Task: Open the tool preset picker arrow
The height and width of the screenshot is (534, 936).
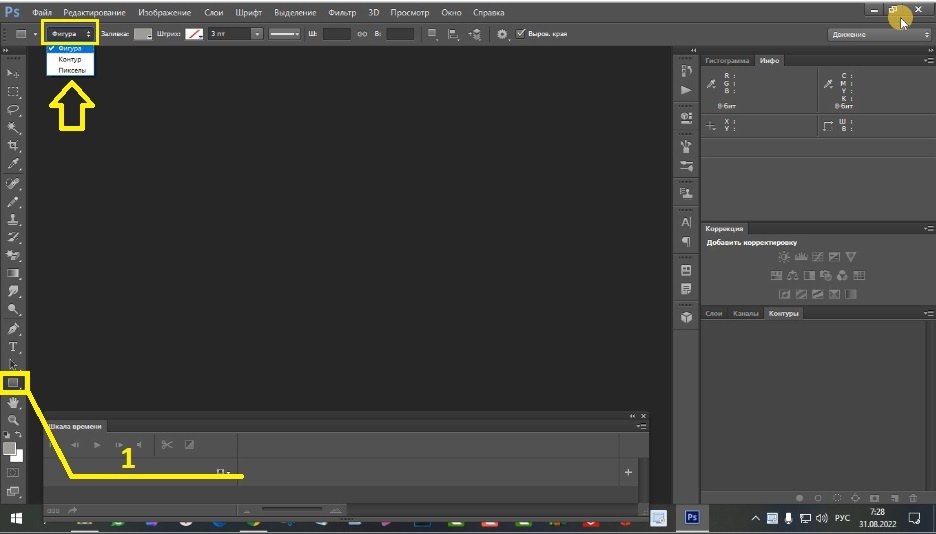Action: (x=35, y=34)
